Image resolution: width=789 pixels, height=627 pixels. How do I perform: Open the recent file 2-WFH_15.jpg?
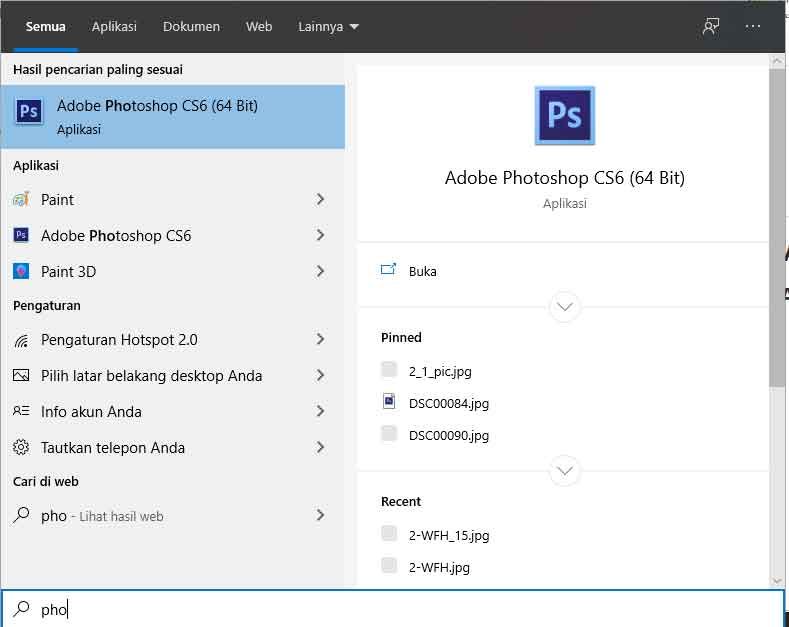click(x=449, y=536)
